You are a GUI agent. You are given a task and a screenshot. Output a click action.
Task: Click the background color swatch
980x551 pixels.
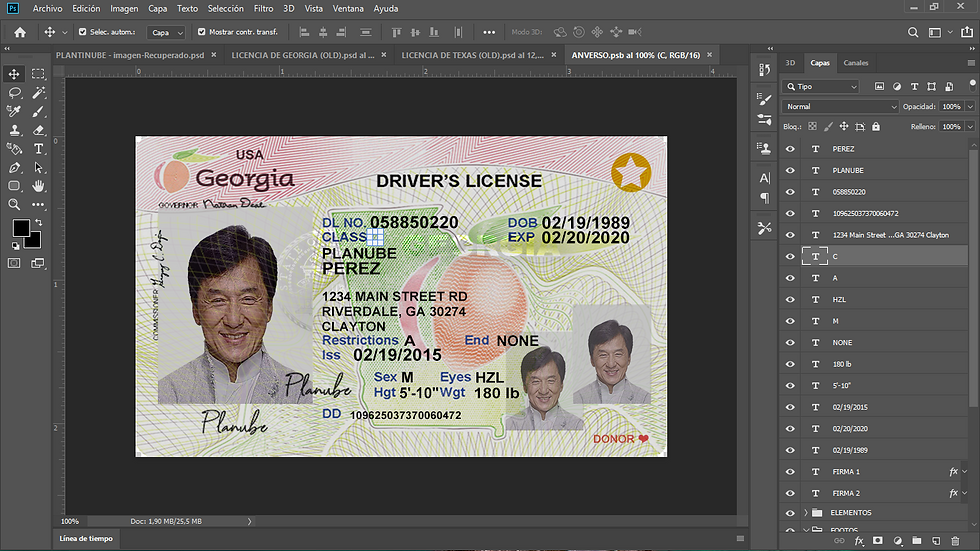[34, 241]
